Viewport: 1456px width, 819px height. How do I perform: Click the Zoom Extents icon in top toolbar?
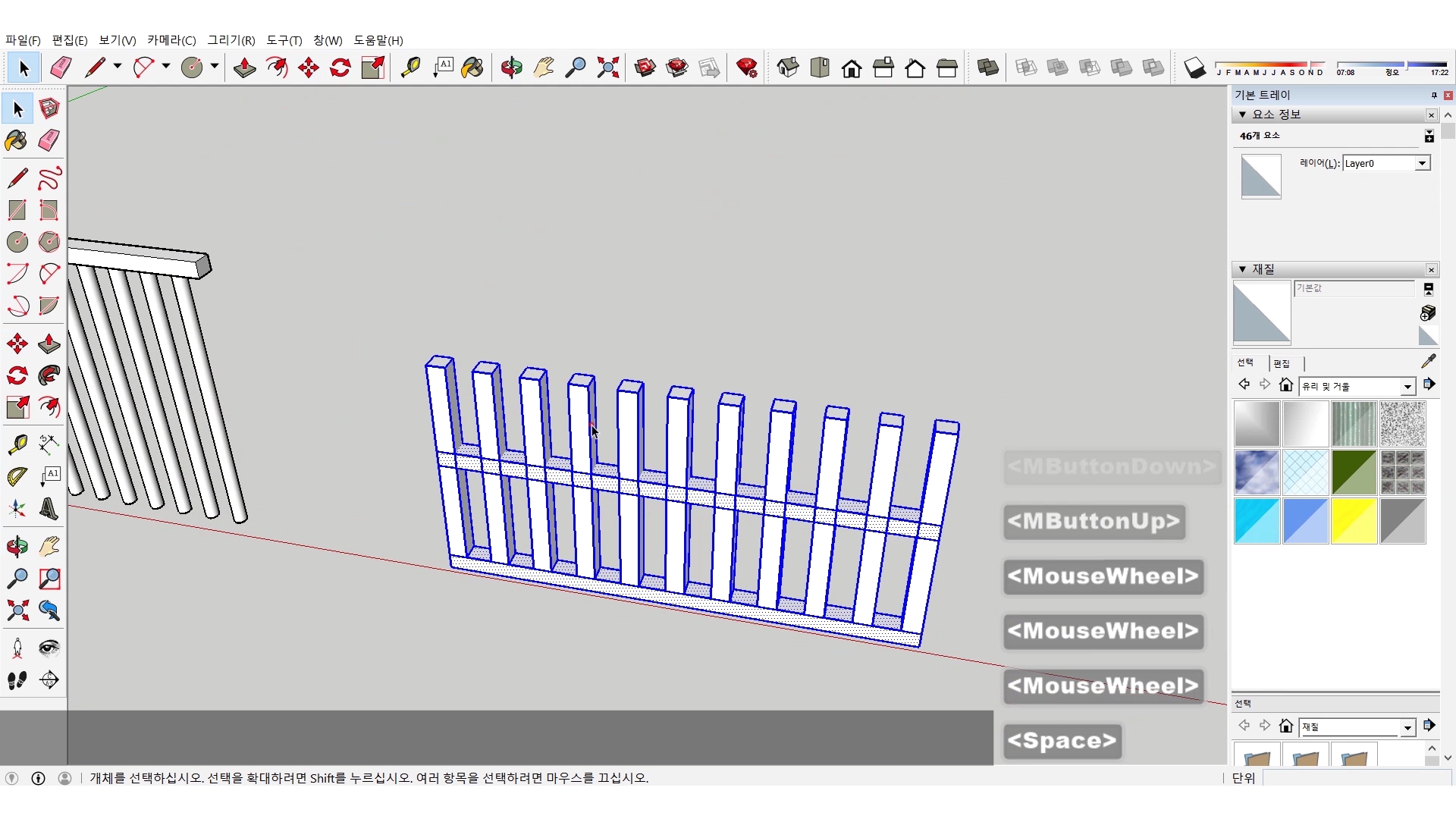click(x=607, y=67)
